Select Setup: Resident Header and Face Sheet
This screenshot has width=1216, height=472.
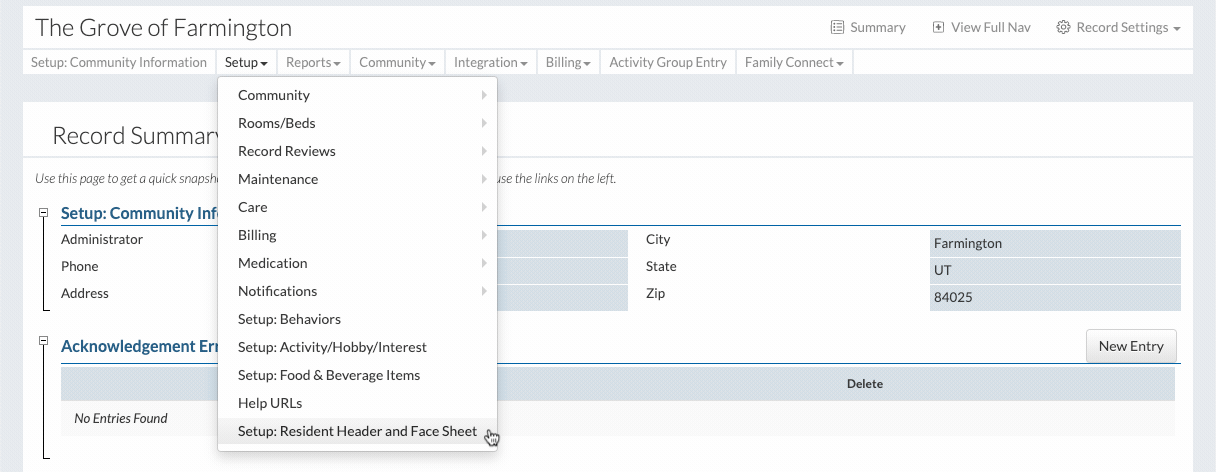point(357,431)
